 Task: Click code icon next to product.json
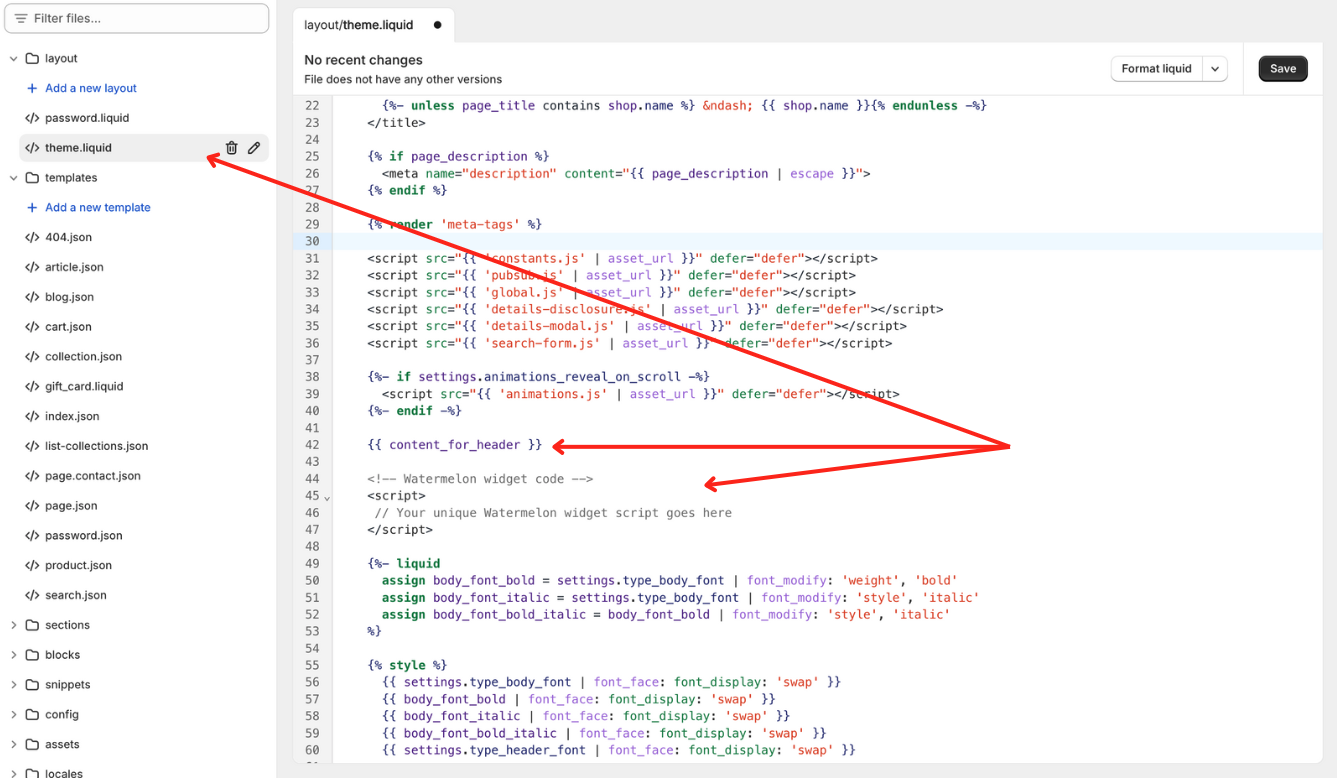click(32, 565)
